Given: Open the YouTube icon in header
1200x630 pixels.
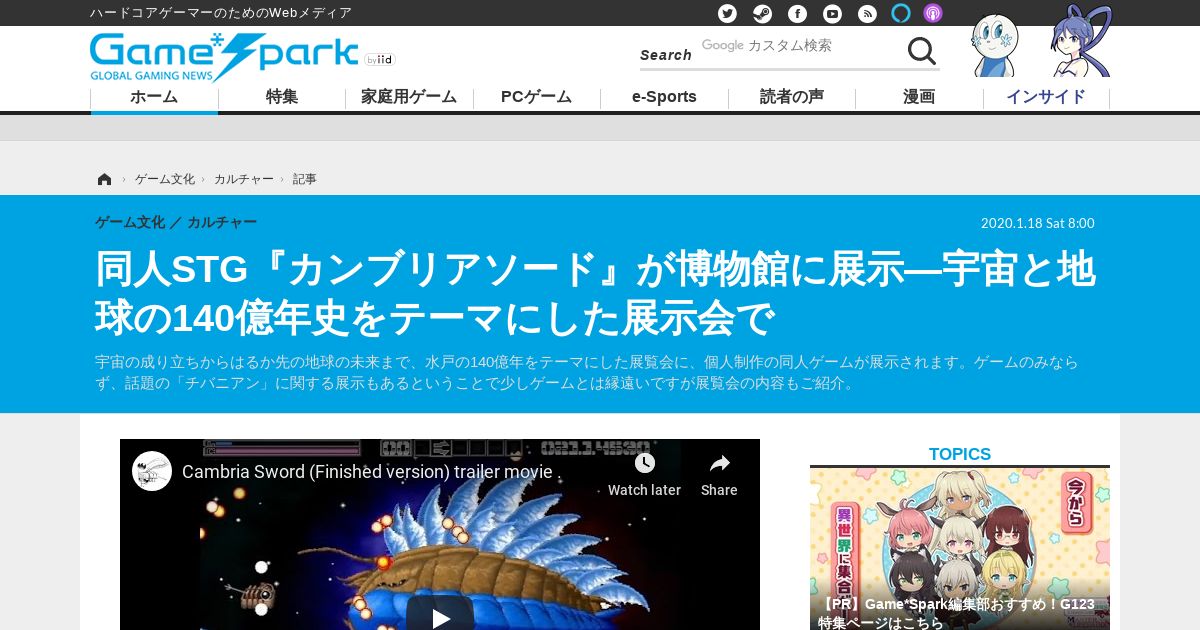Looking at the screenshot, I should coord(832,13).
